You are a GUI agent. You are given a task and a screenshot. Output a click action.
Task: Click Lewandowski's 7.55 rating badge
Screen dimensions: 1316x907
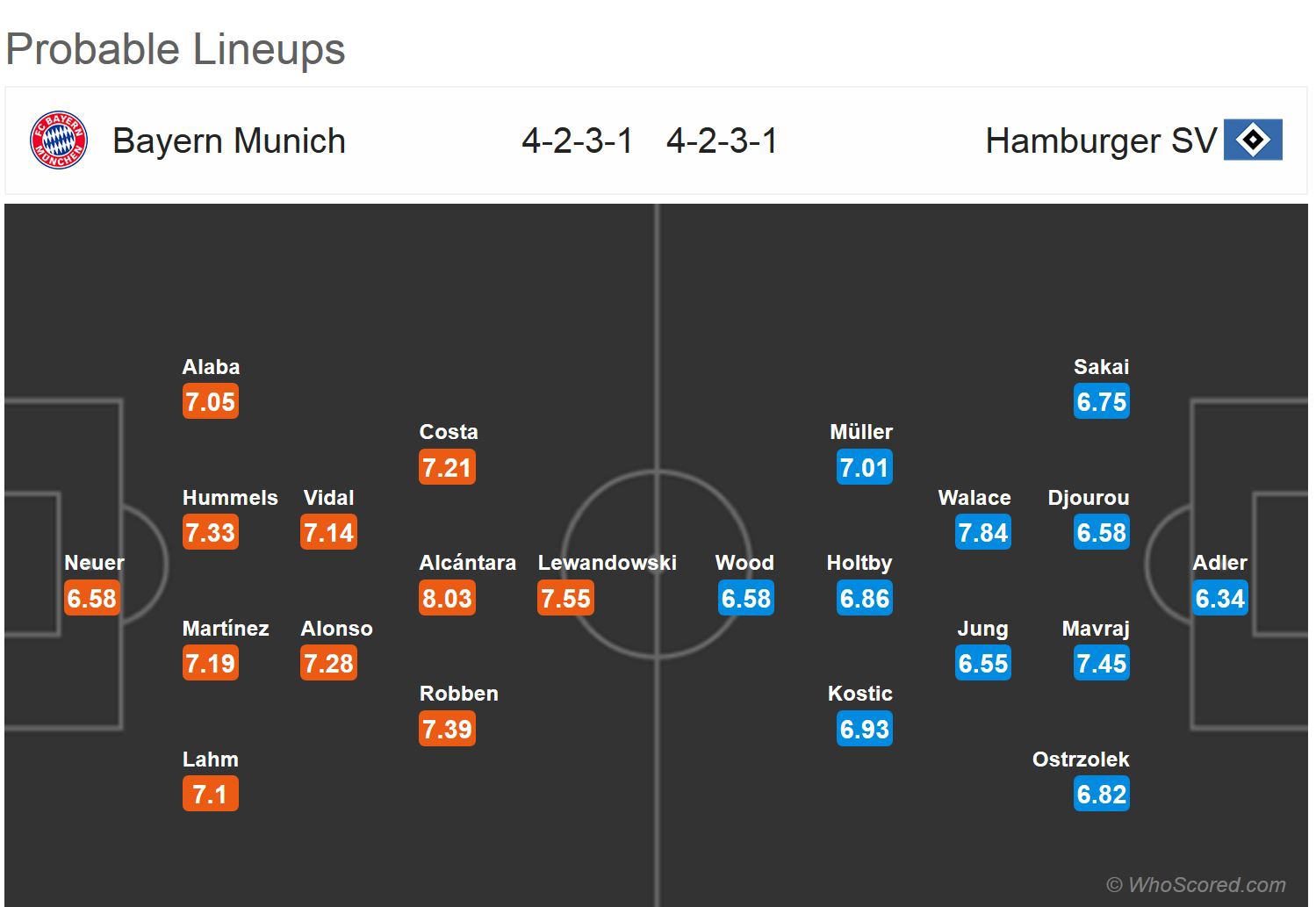tap(565, 599)
